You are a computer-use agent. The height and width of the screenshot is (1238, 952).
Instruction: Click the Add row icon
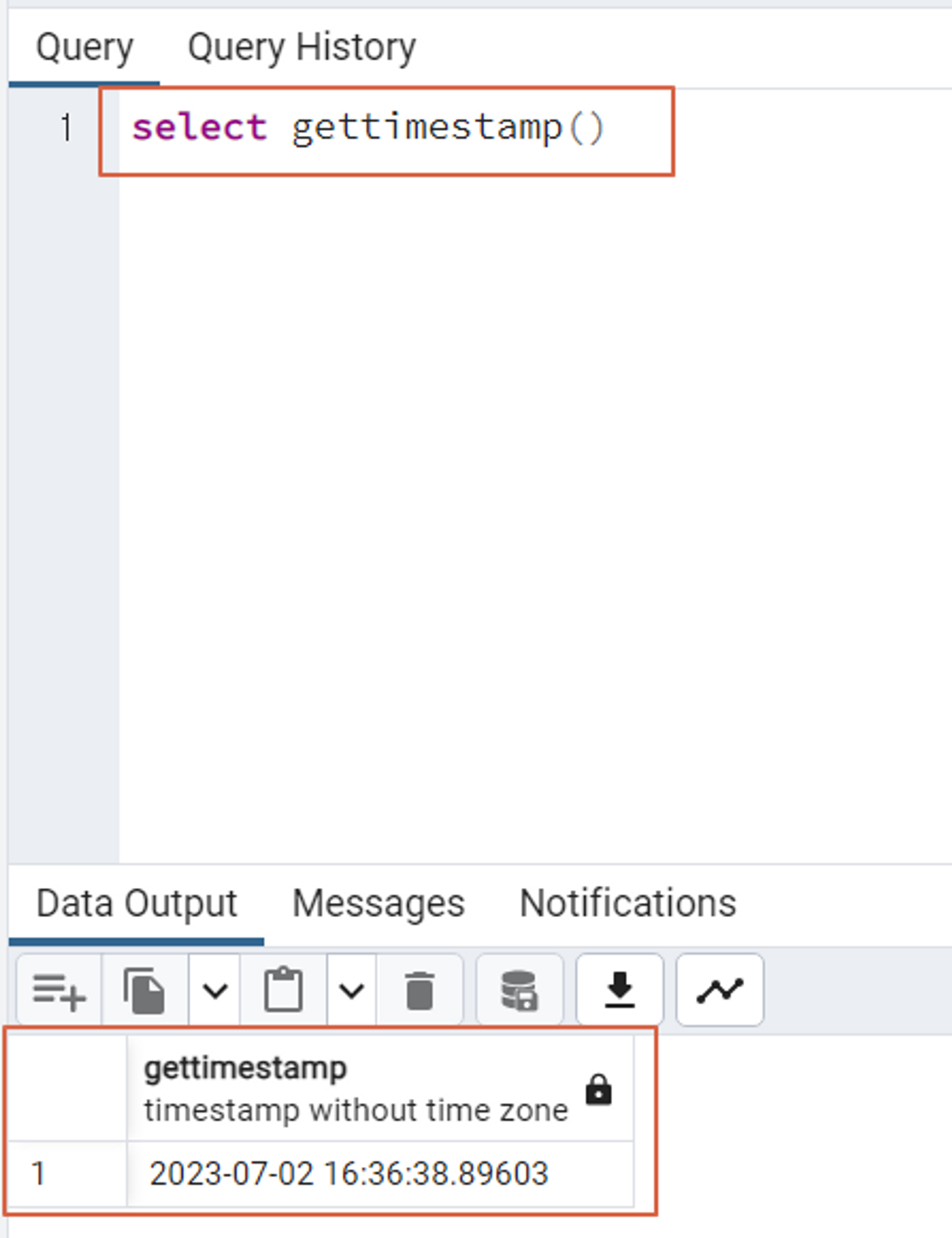59,990
